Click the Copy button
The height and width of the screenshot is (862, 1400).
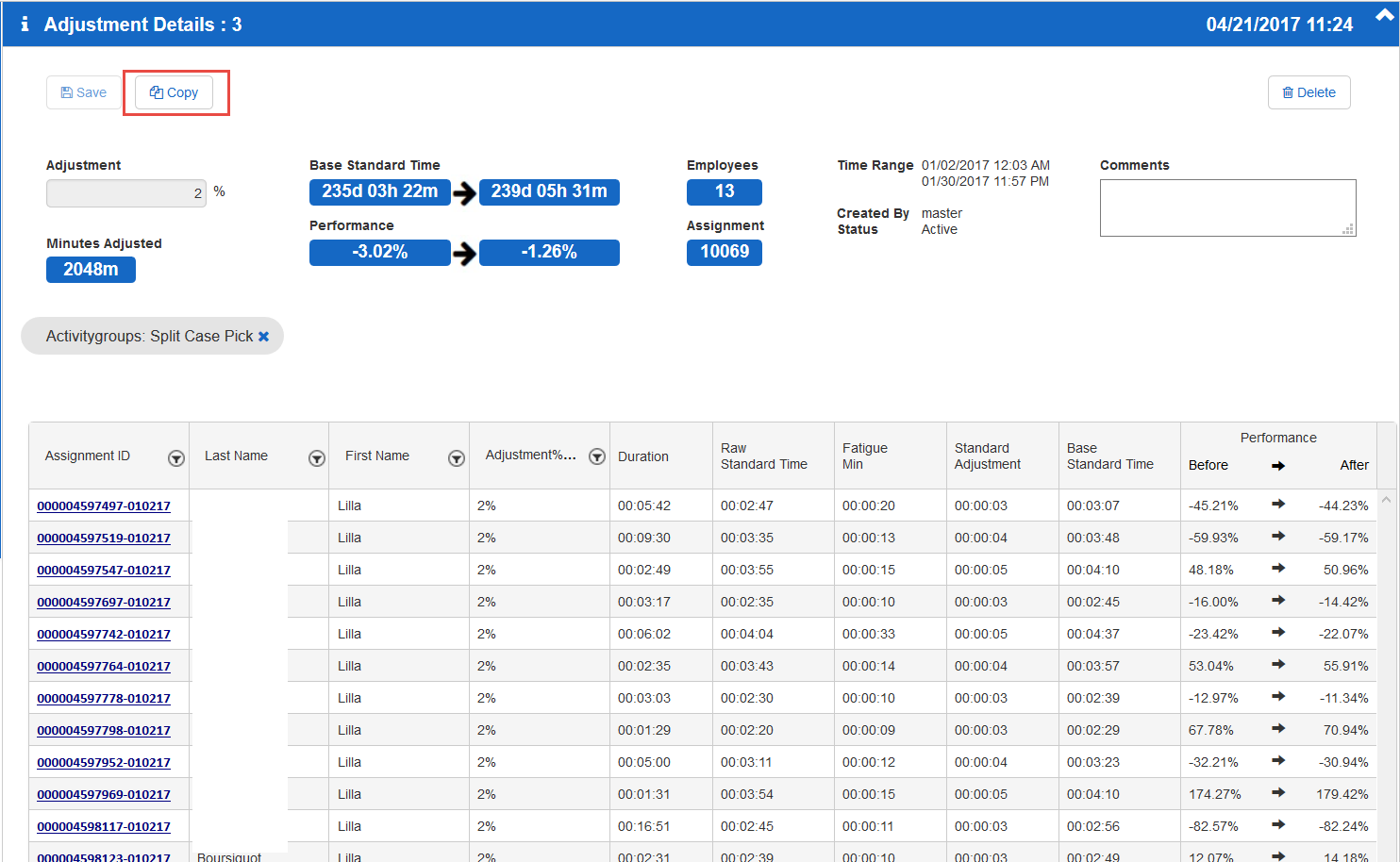(174, 92)
